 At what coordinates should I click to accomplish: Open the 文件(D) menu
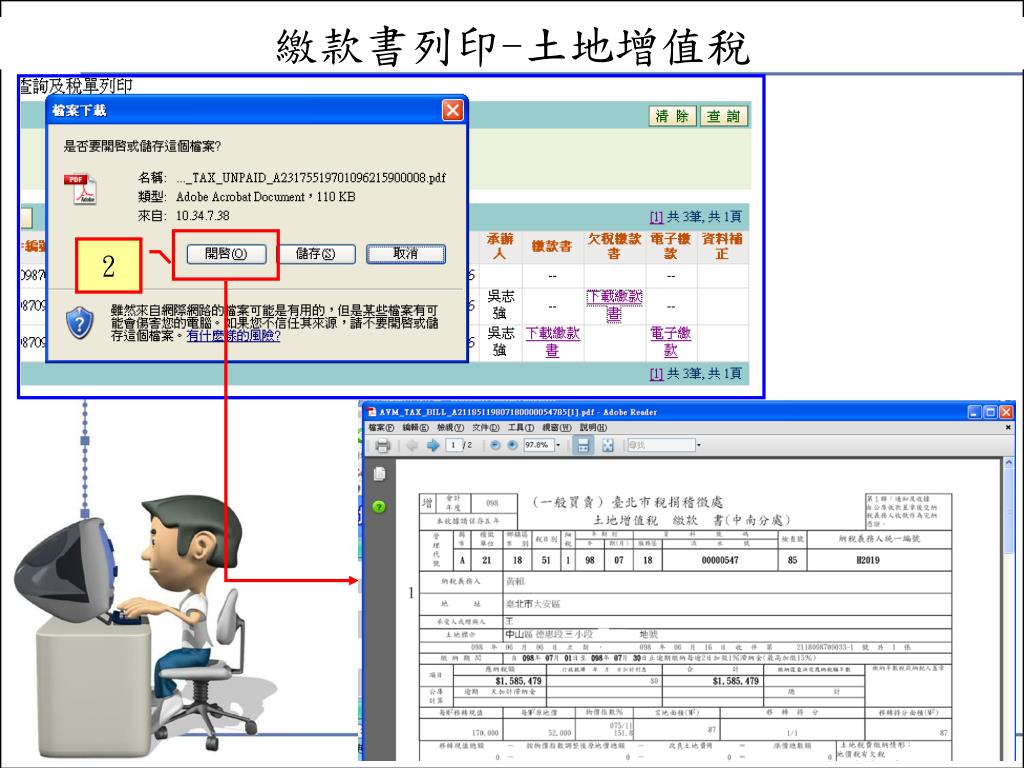(486, 428)
